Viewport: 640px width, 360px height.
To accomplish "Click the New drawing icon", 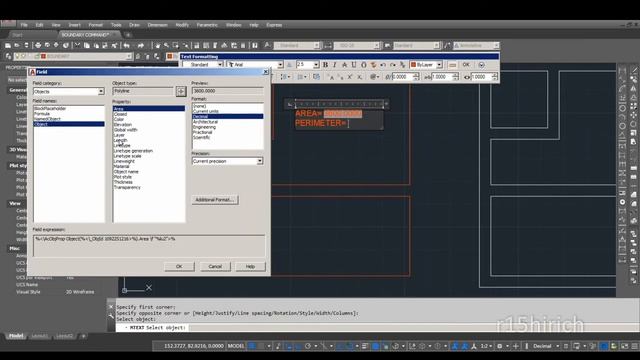I will pyautogui.click(x=8, y=45).
